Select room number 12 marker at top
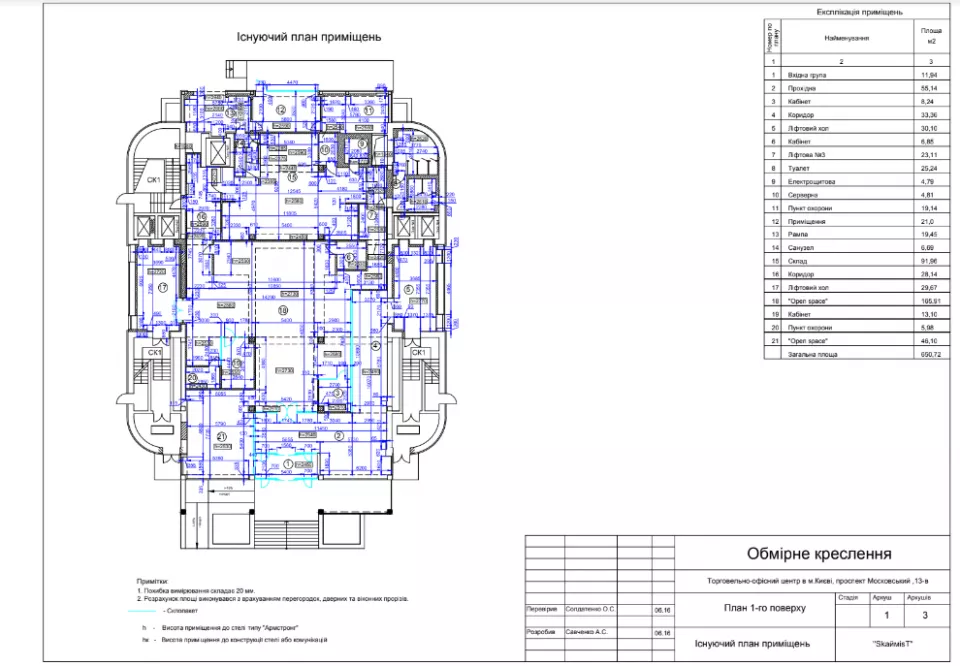The image size is (960, 666). point(282,110)
